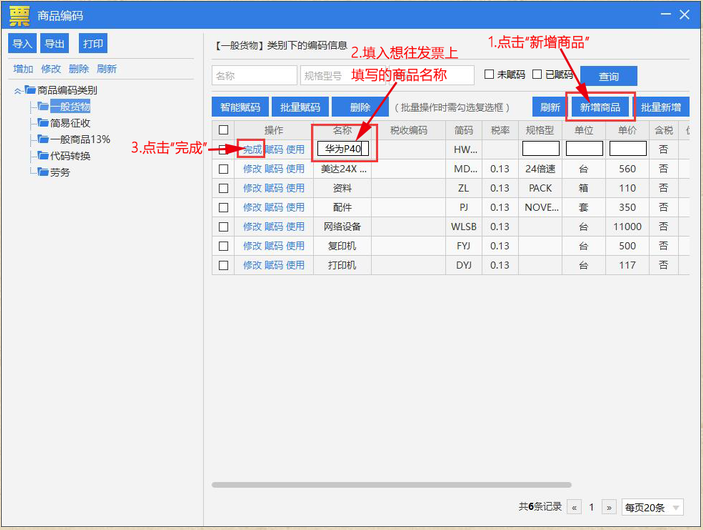Click the empty 规格型 input in new row

(x=541, y=148)
